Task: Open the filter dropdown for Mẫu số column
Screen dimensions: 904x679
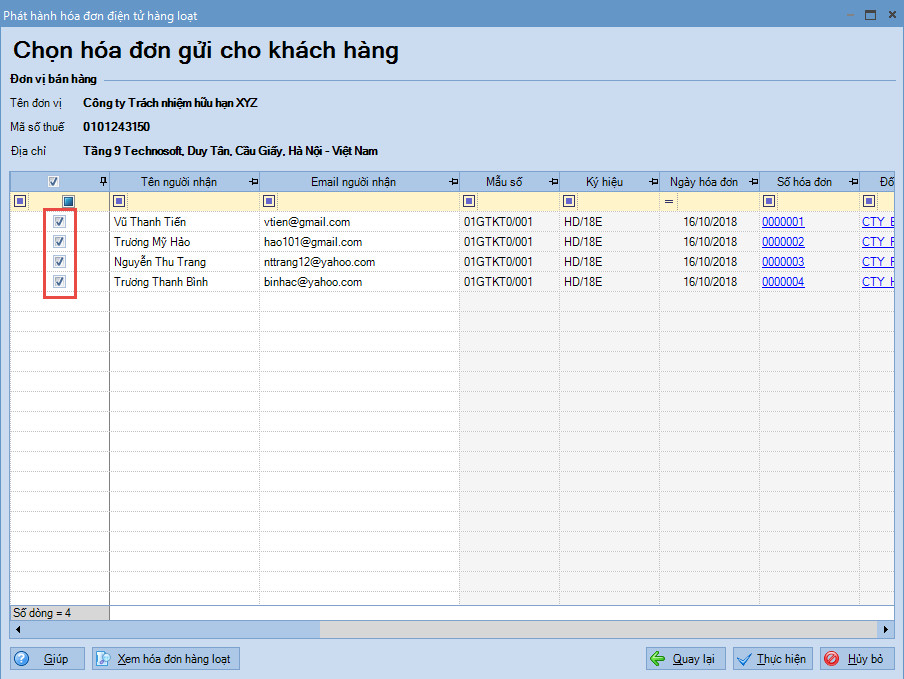Action: click(x=468, y=201)
